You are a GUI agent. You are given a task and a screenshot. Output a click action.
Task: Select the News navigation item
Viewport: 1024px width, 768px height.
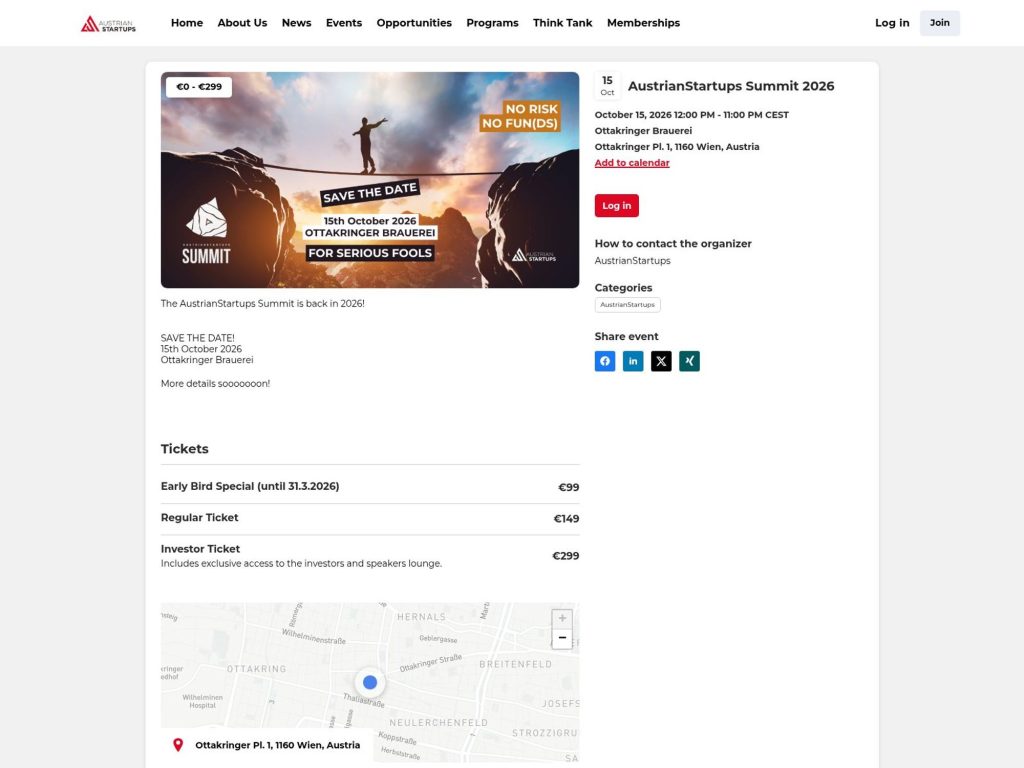[296, 22]
